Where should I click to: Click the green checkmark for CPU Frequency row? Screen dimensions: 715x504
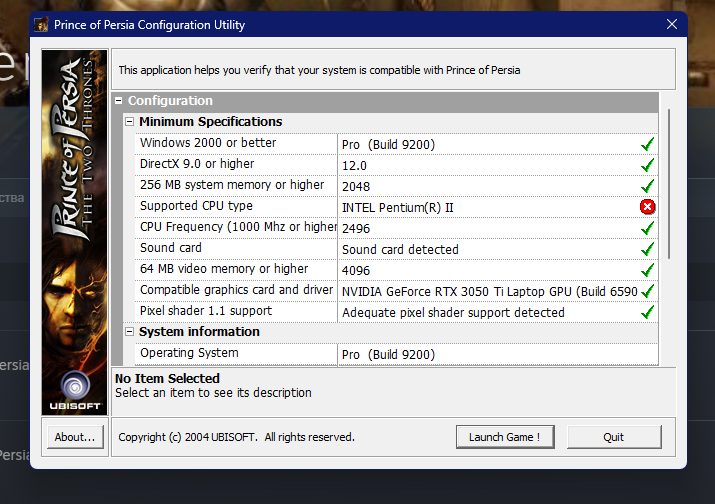point(648,228)
